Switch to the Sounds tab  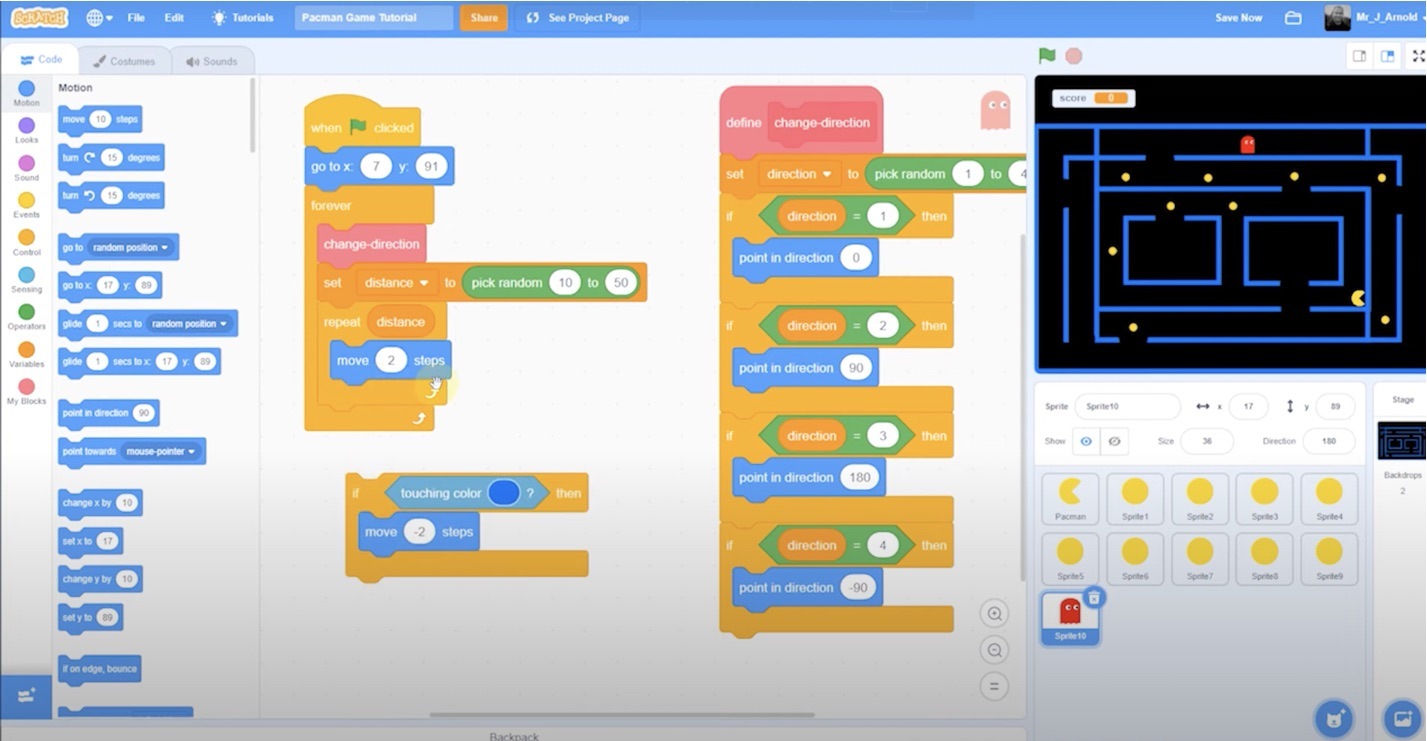pyautogui.click(x=211, y=61)
